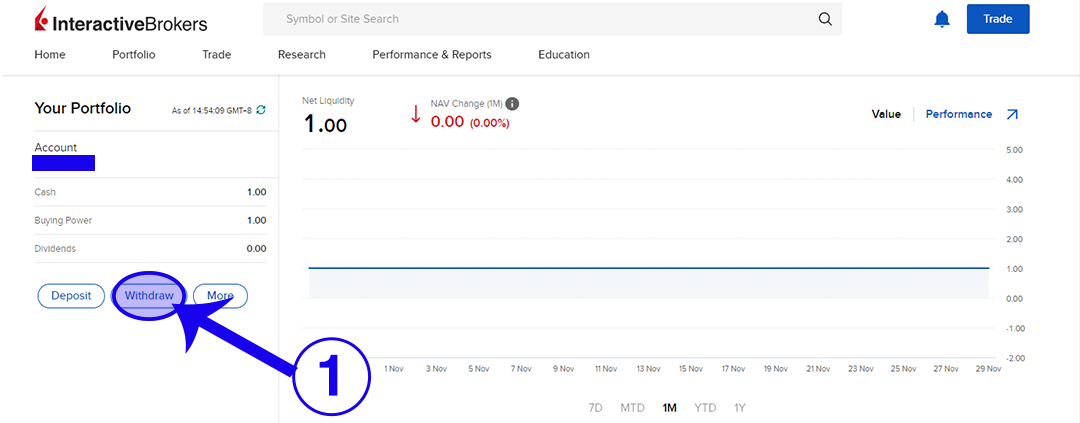Image resolution: width=1080 pixels, height=423 pixels.
Task: Click the blue Trade button
Action: (997, 19)
